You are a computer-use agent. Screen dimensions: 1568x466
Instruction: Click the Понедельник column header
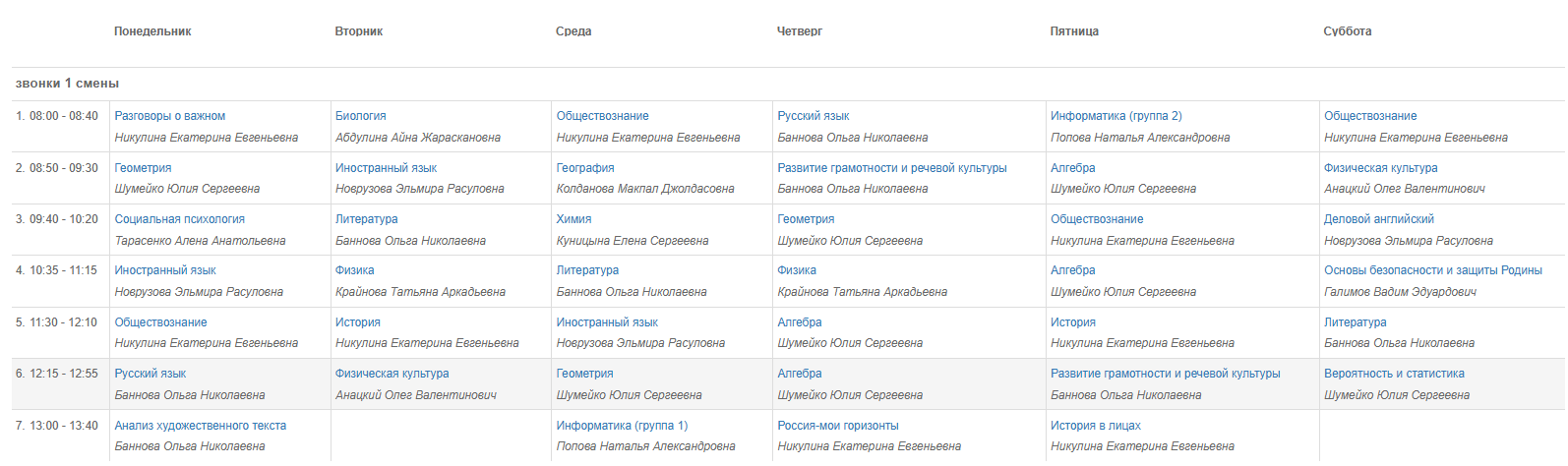tap(152, 31)
